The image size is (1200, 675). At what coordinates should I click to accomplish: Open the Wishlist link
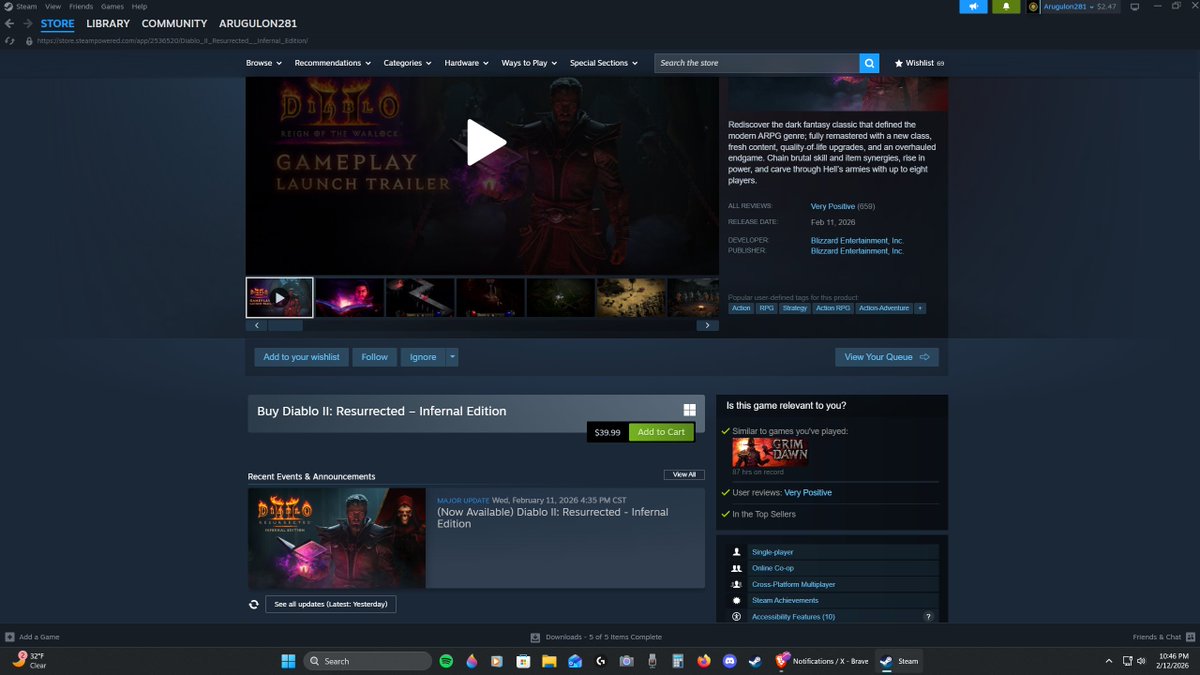tap(919, 63)
